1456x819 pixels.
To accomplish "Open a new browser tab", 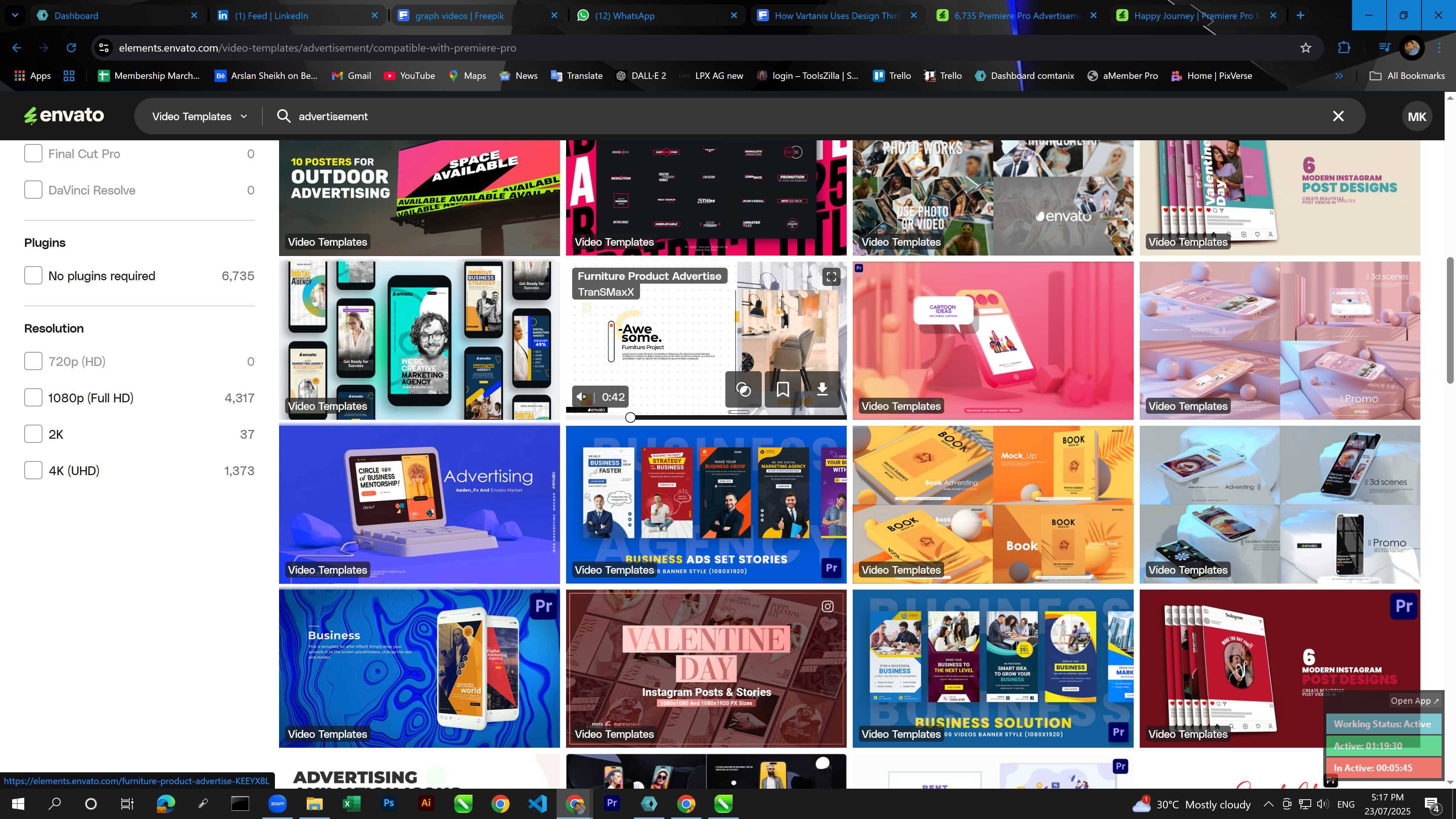I will pos(1301,15).
